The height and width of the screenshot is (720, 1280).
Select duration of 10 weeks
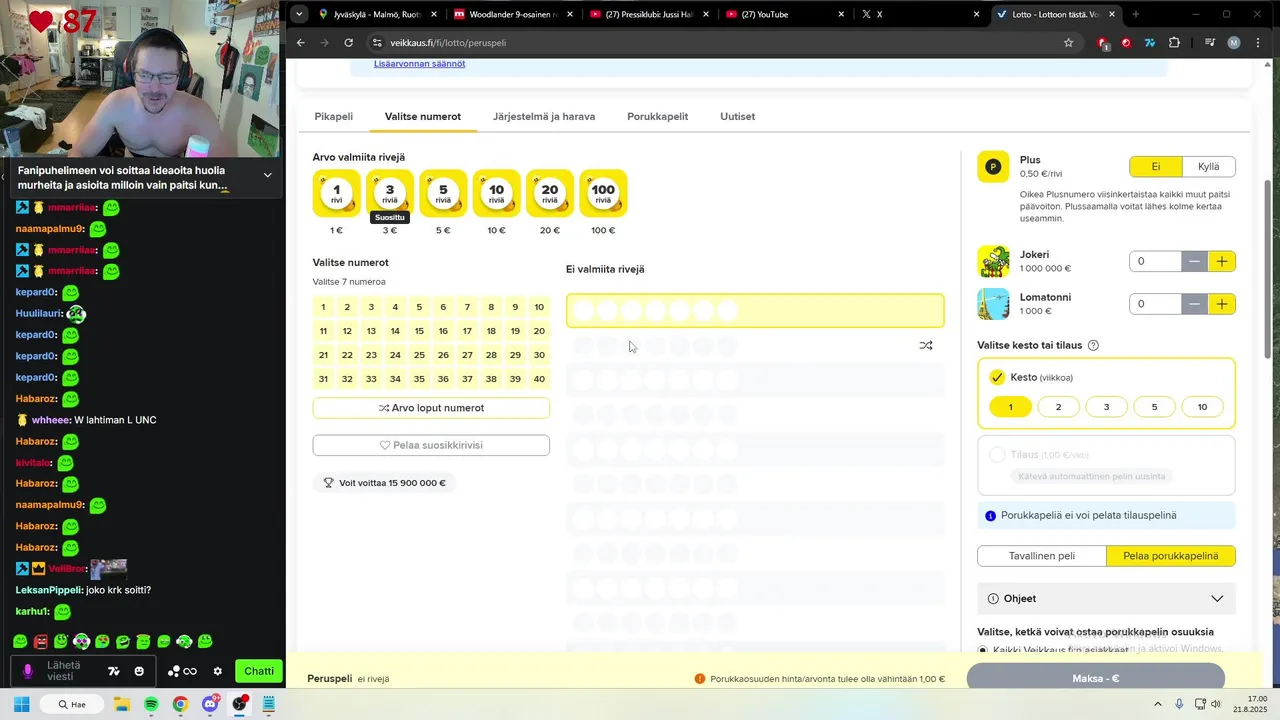click(1202, 407)
